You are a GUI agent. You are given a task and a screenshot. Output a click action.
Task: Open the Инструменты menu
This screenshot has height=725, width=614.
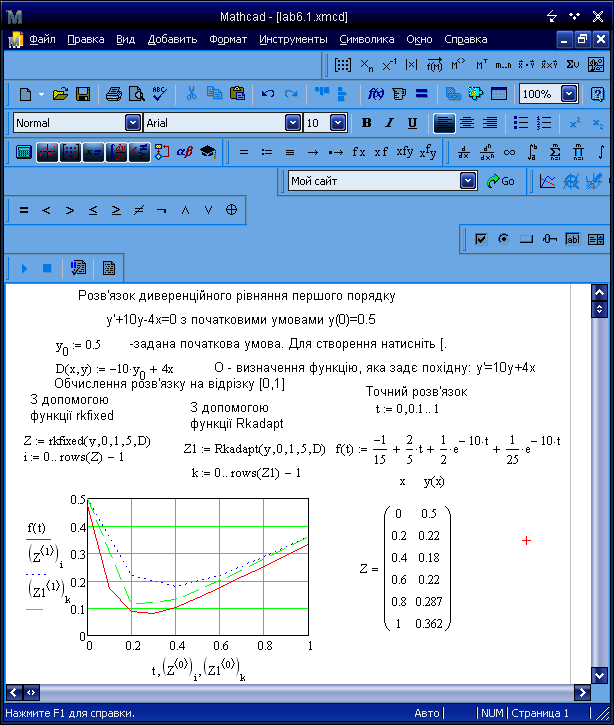[x=293, y=39]
